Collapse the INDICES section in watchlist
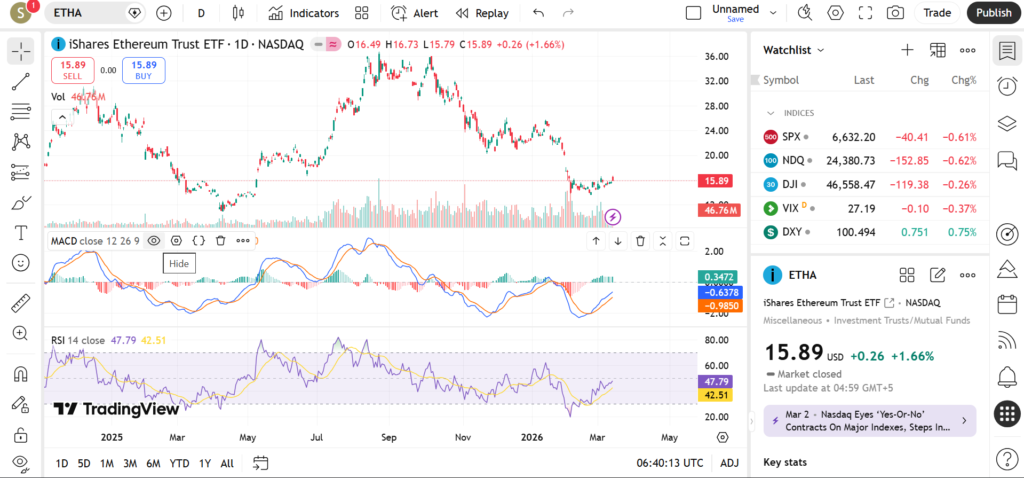 pos(771,113)
